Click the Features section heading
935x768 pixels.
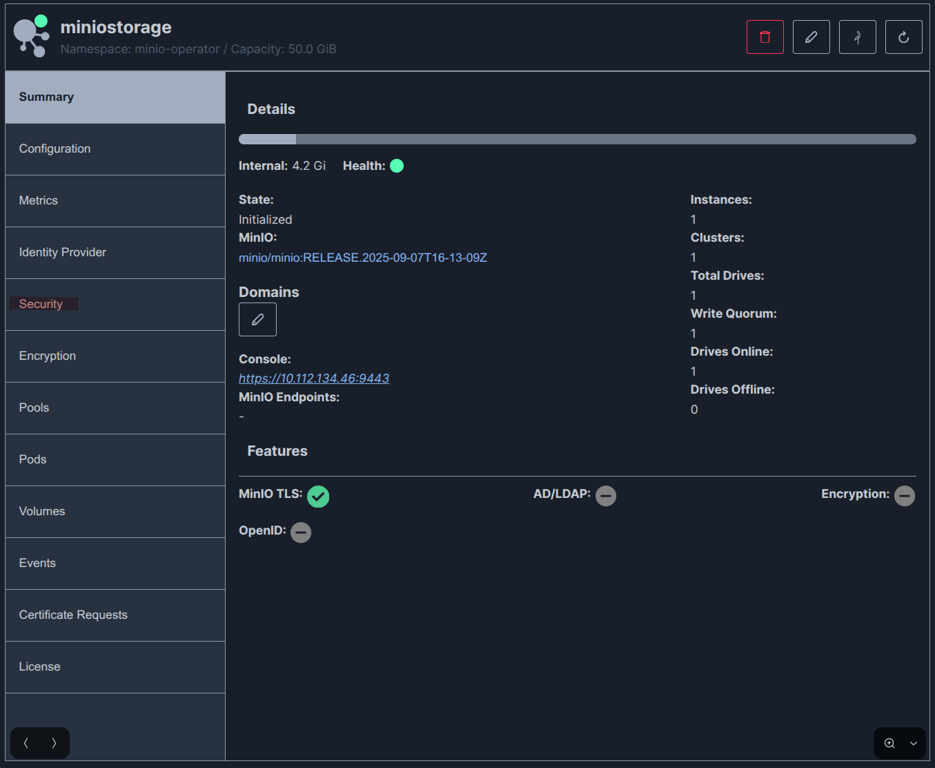[277, 451]
